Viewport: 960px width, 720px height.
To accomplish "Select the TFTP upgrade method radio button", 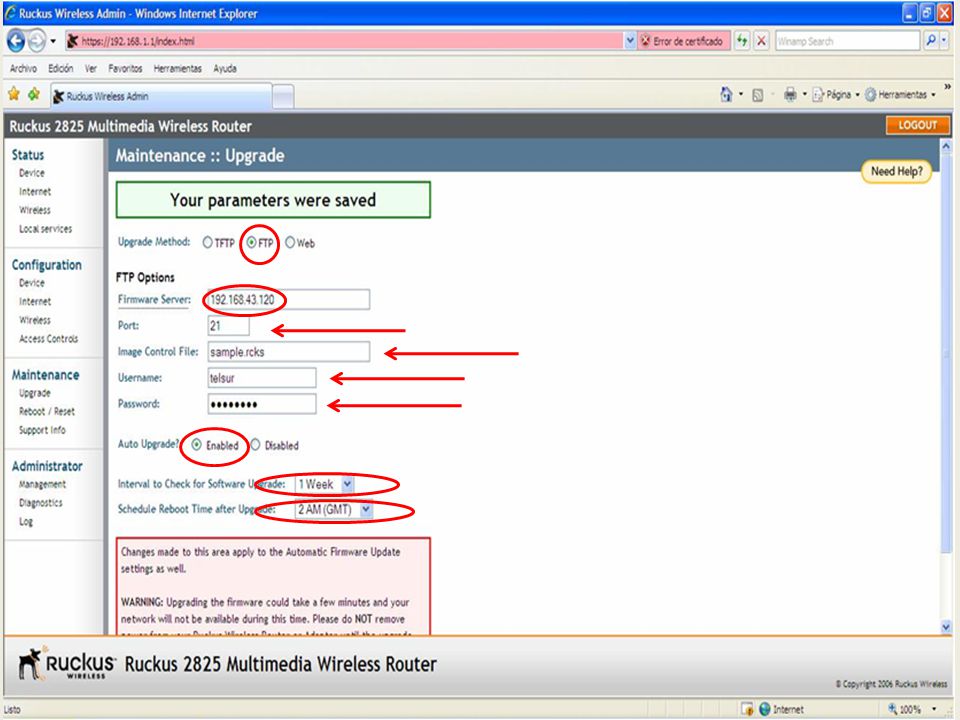I will [x=208, y=243].
